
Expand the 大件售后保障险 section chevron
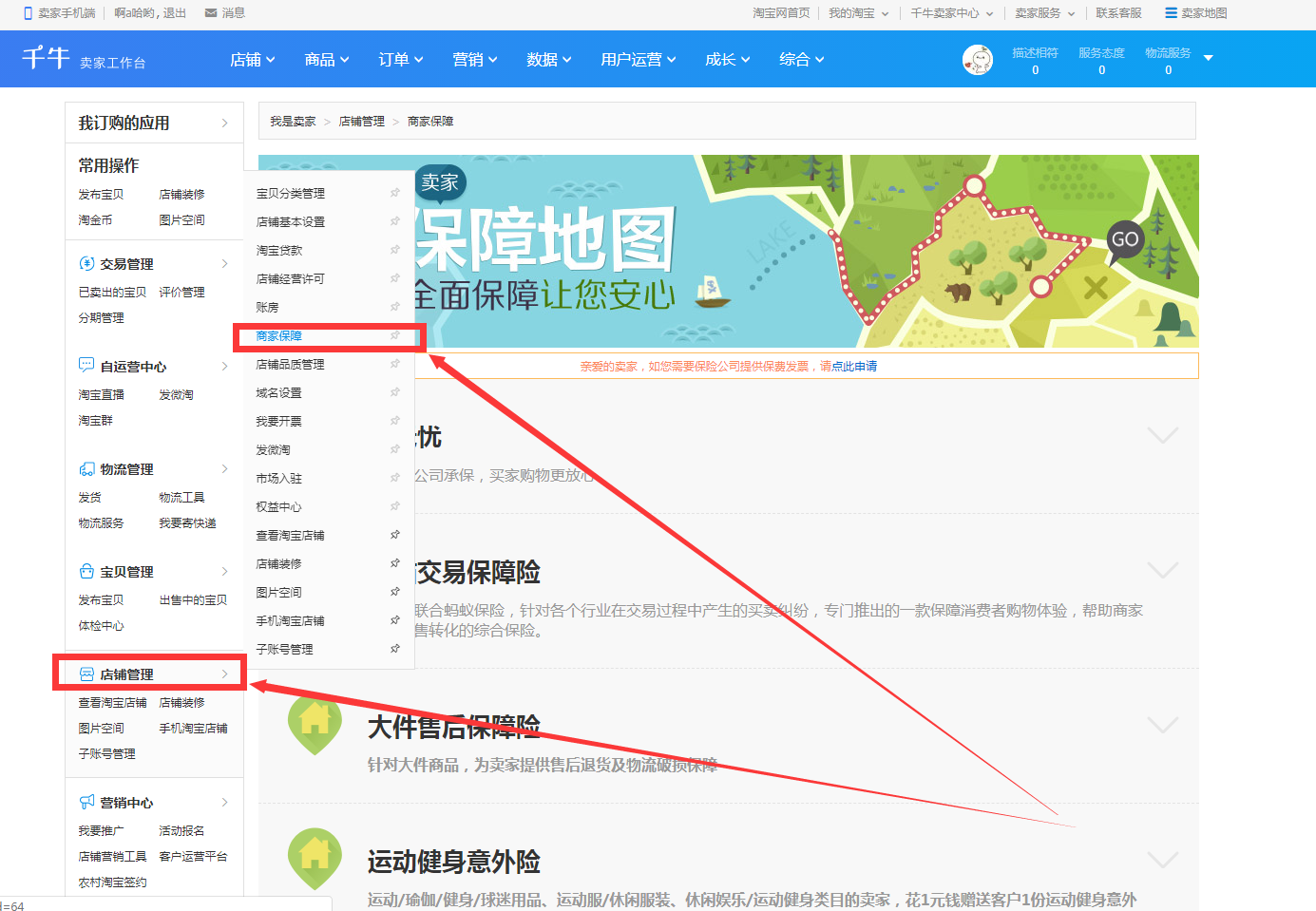1163,725
